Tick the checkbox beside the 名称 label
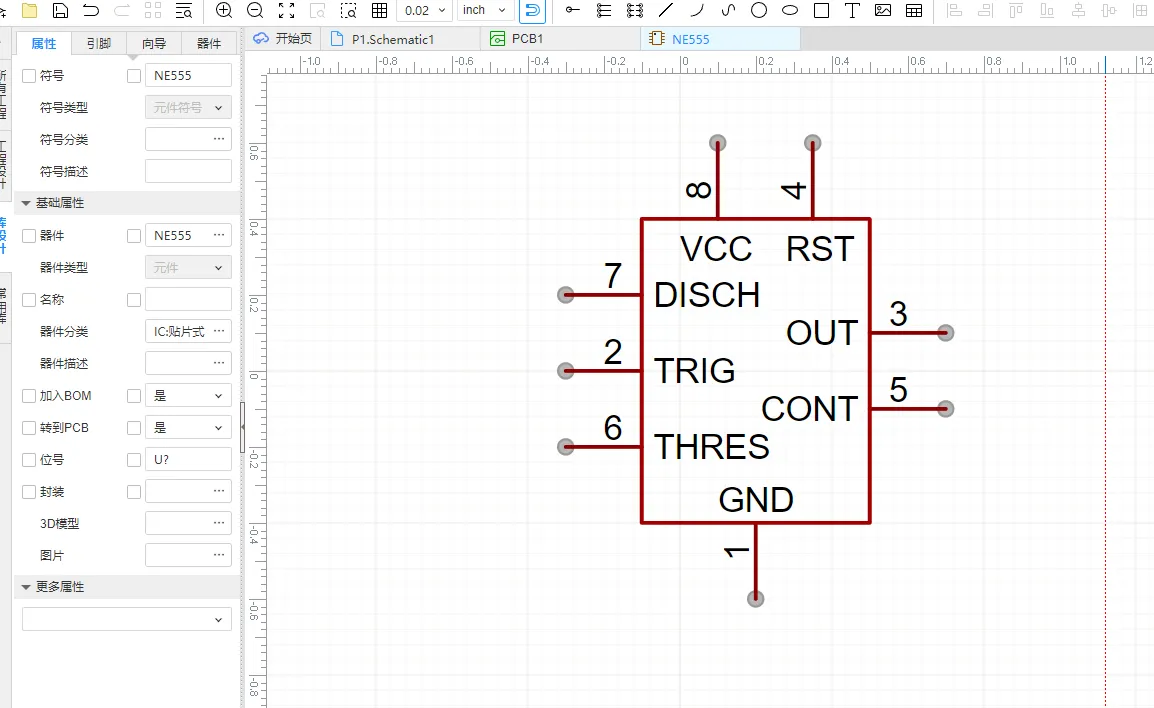 pos(29,300)
